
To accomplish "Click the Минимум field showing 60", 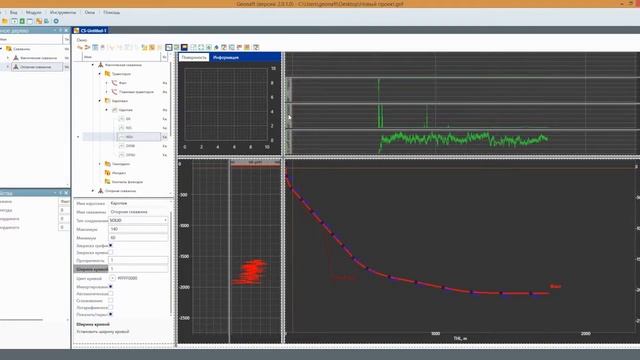I will tap(138, 237).
